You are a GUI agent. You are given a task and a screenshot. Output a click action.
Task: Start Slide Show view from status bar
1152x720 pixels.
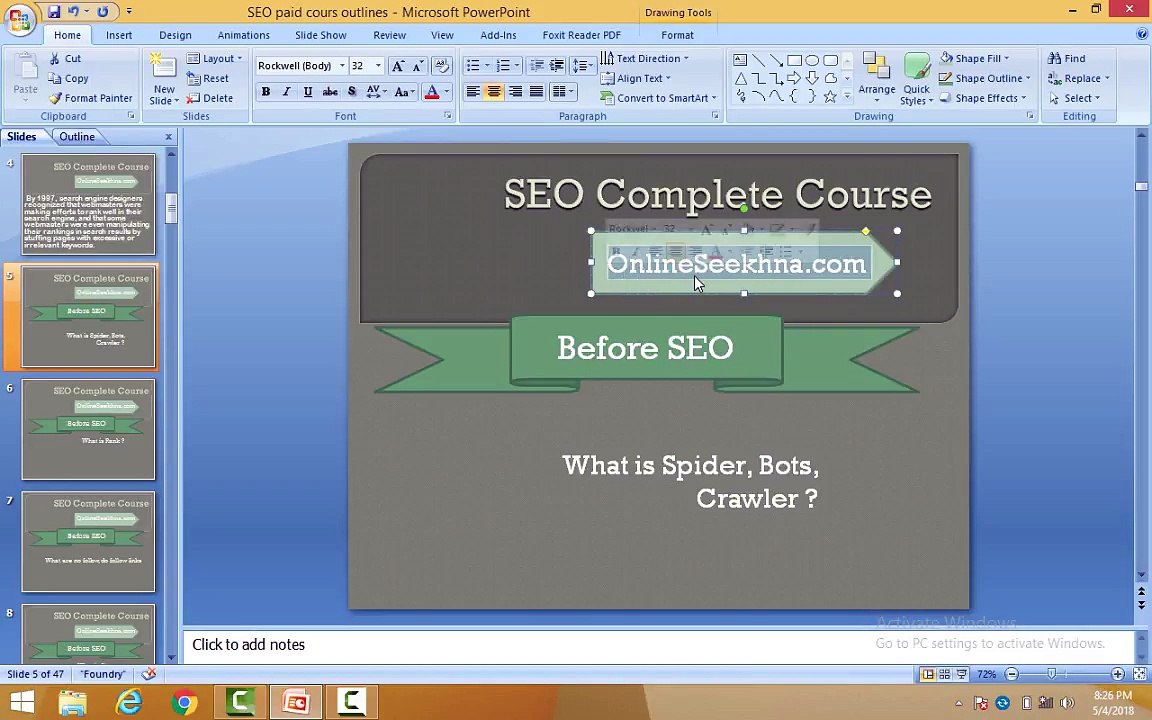click(x=962, y=674)
